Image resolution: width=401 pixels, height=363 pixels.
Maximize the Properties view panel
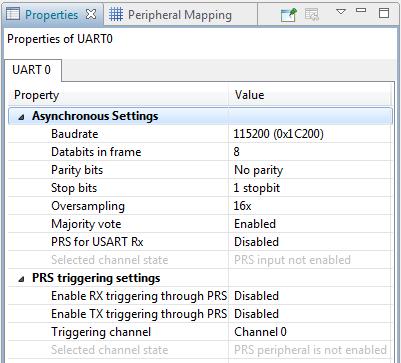(384, 13)
